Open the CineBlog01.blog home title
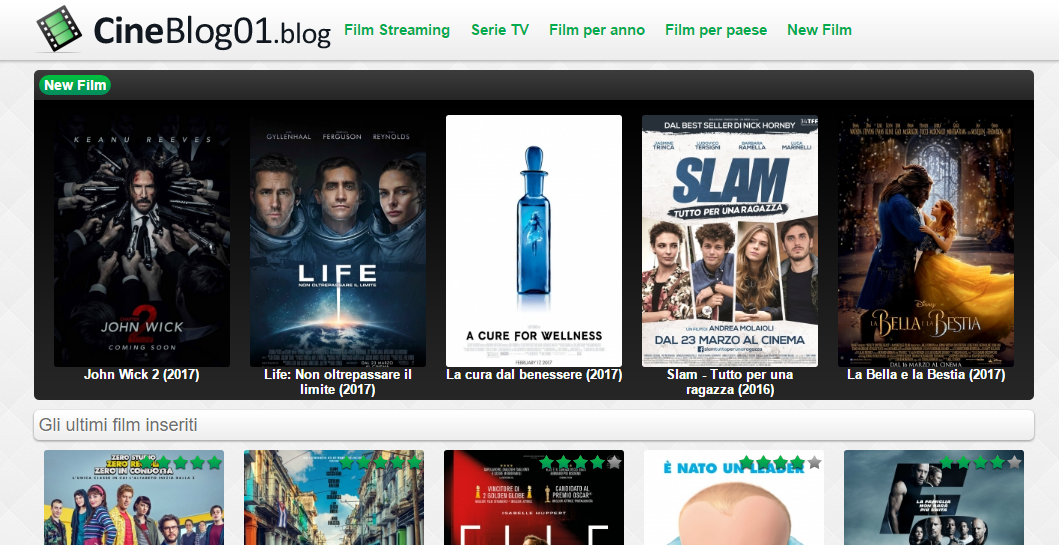The height and width of the screenshot is (545, 1059). pyautogui.click(x=212, y=32)
